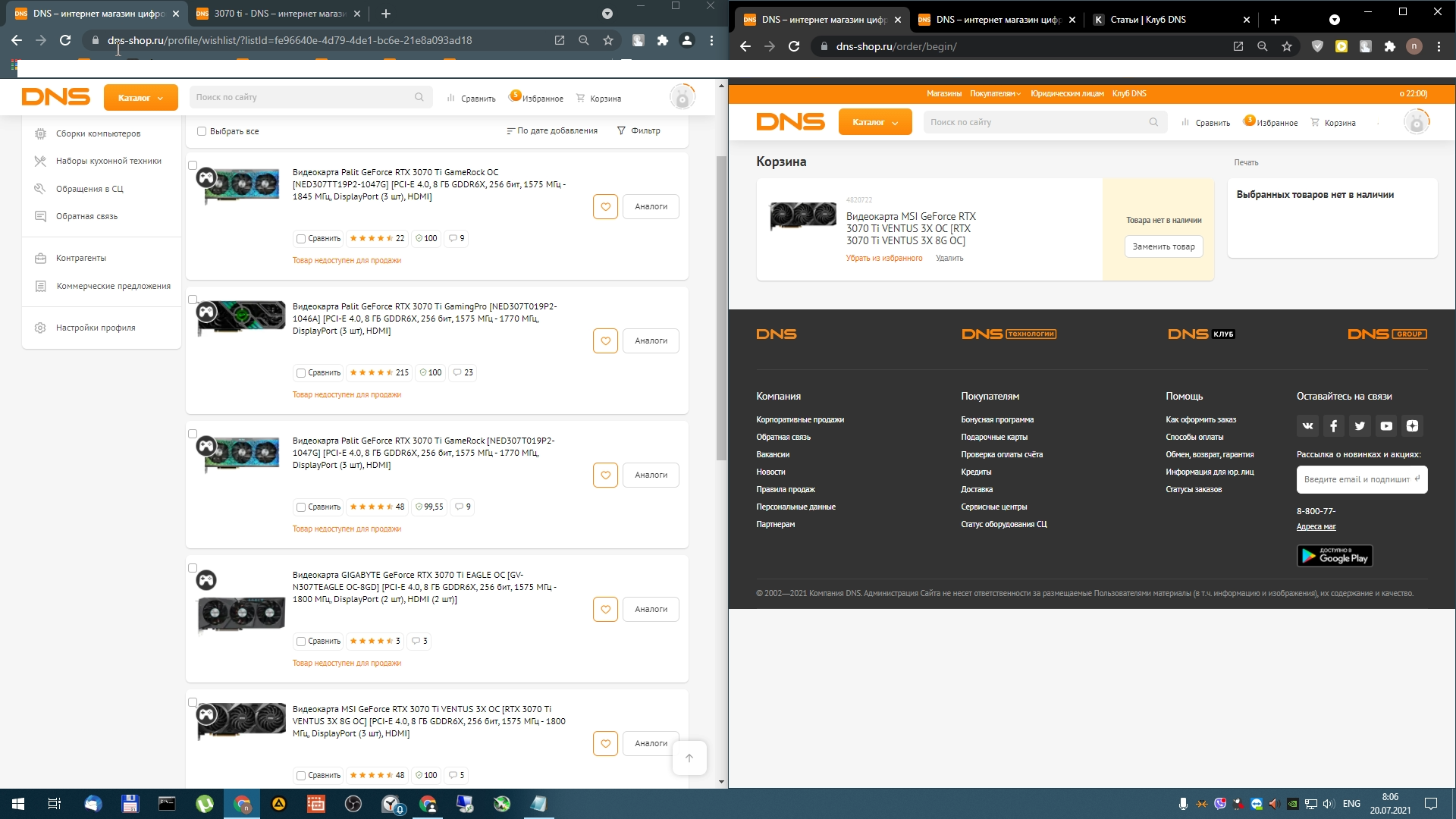Reload the order page in right browser
This screenshot has width=1456, height=819.
click(x=794, y=46)
